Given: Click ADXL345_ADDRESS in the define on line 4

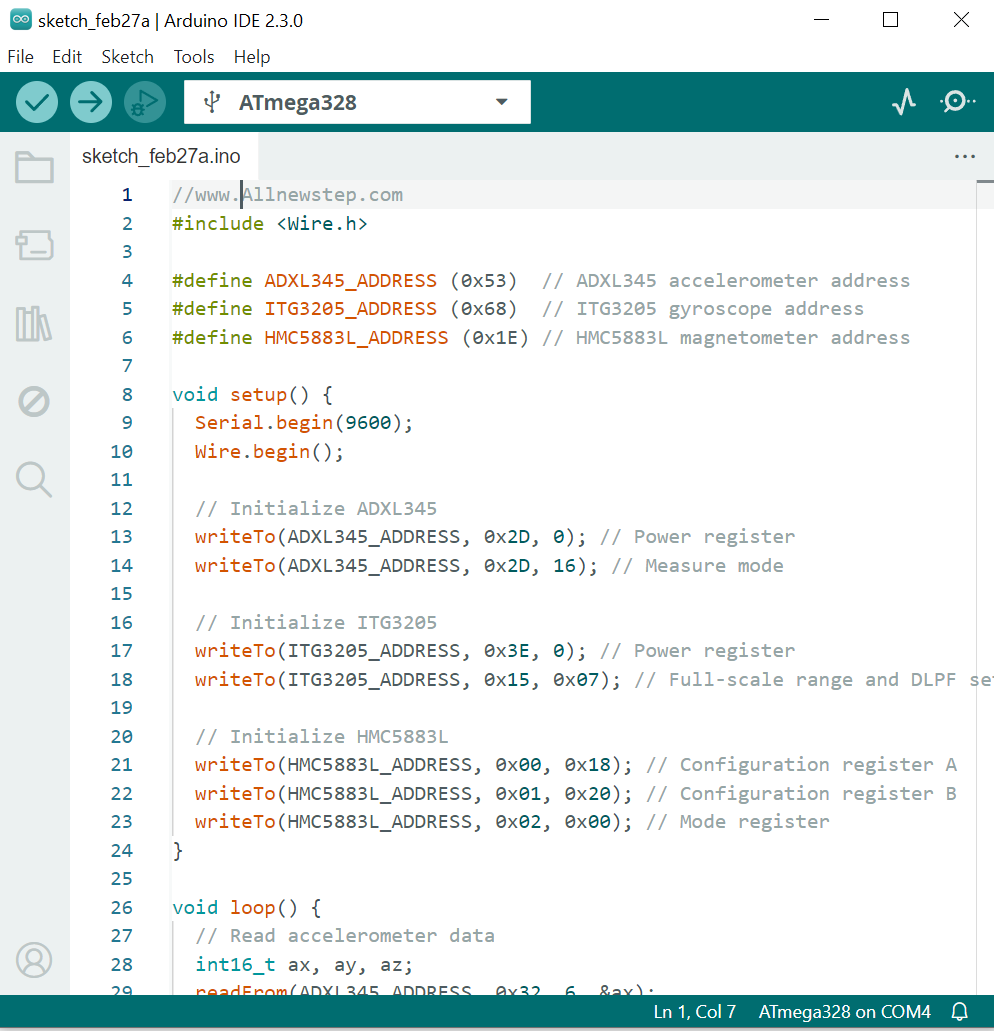Looking at the screenshot, I should [350, 281].
